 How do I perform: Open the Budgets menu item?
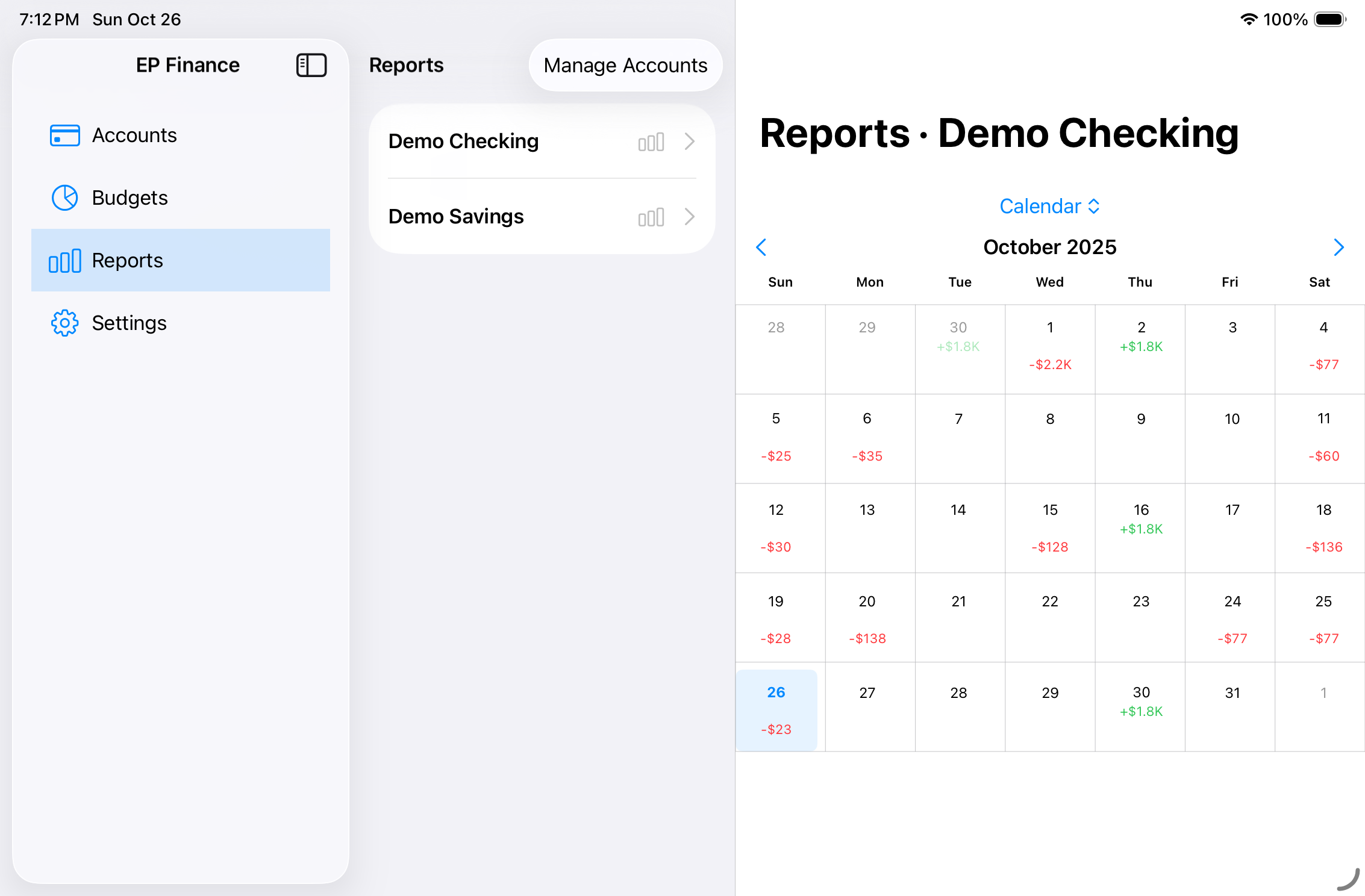click(x=130, y=198)
